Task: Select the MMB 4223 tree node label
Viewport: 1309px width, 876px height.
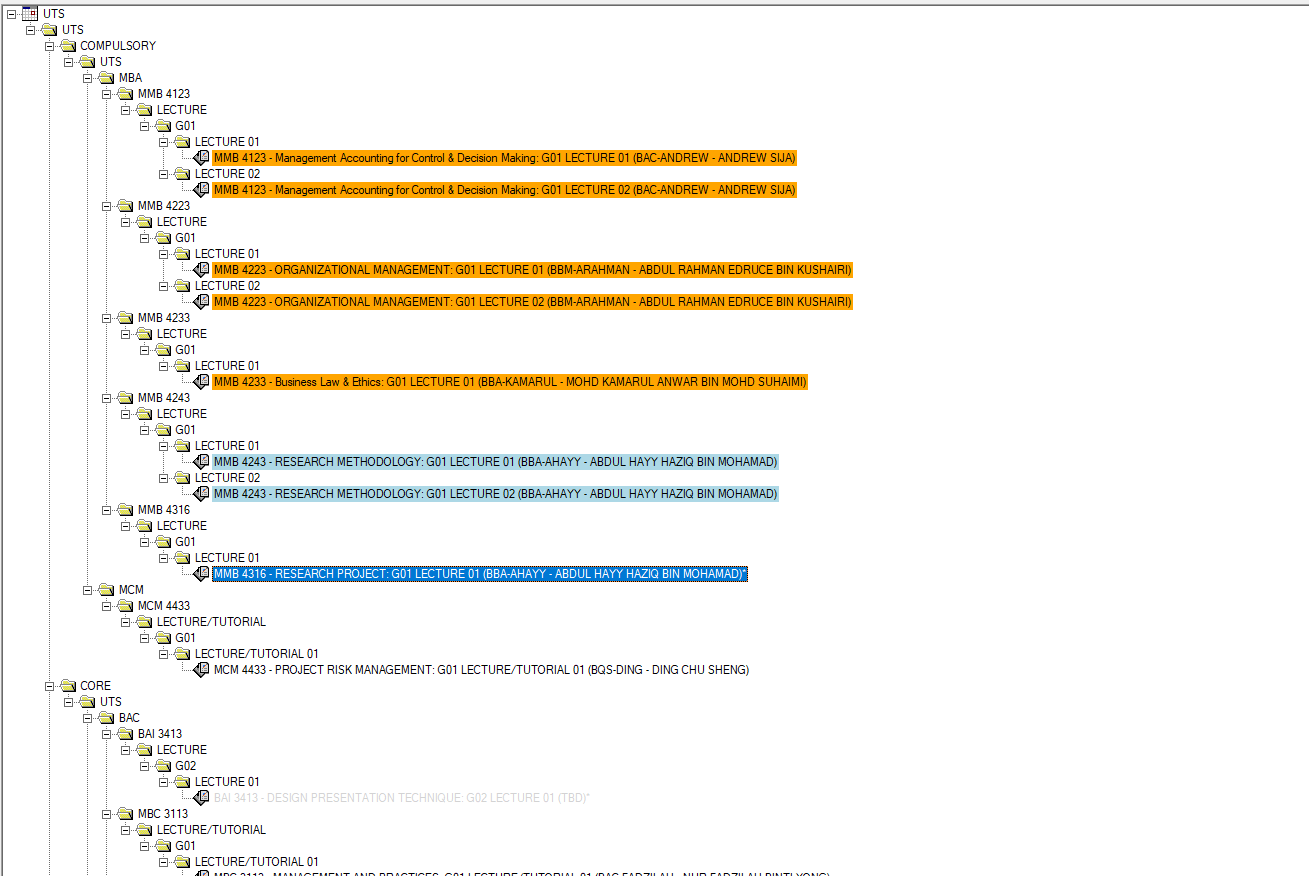Action: (164, 206)
